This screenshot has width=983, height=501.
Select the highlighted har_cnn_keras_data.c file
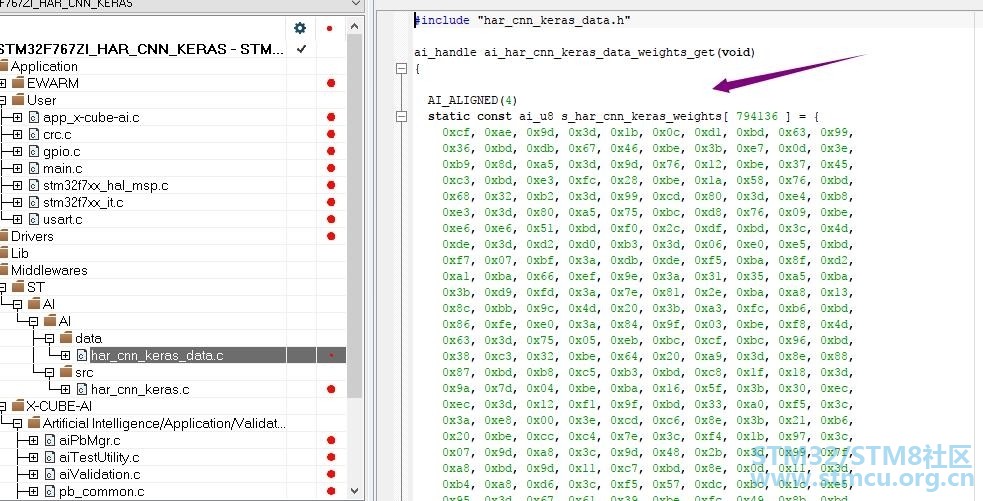pyautogui.click(x=157, y=356)
